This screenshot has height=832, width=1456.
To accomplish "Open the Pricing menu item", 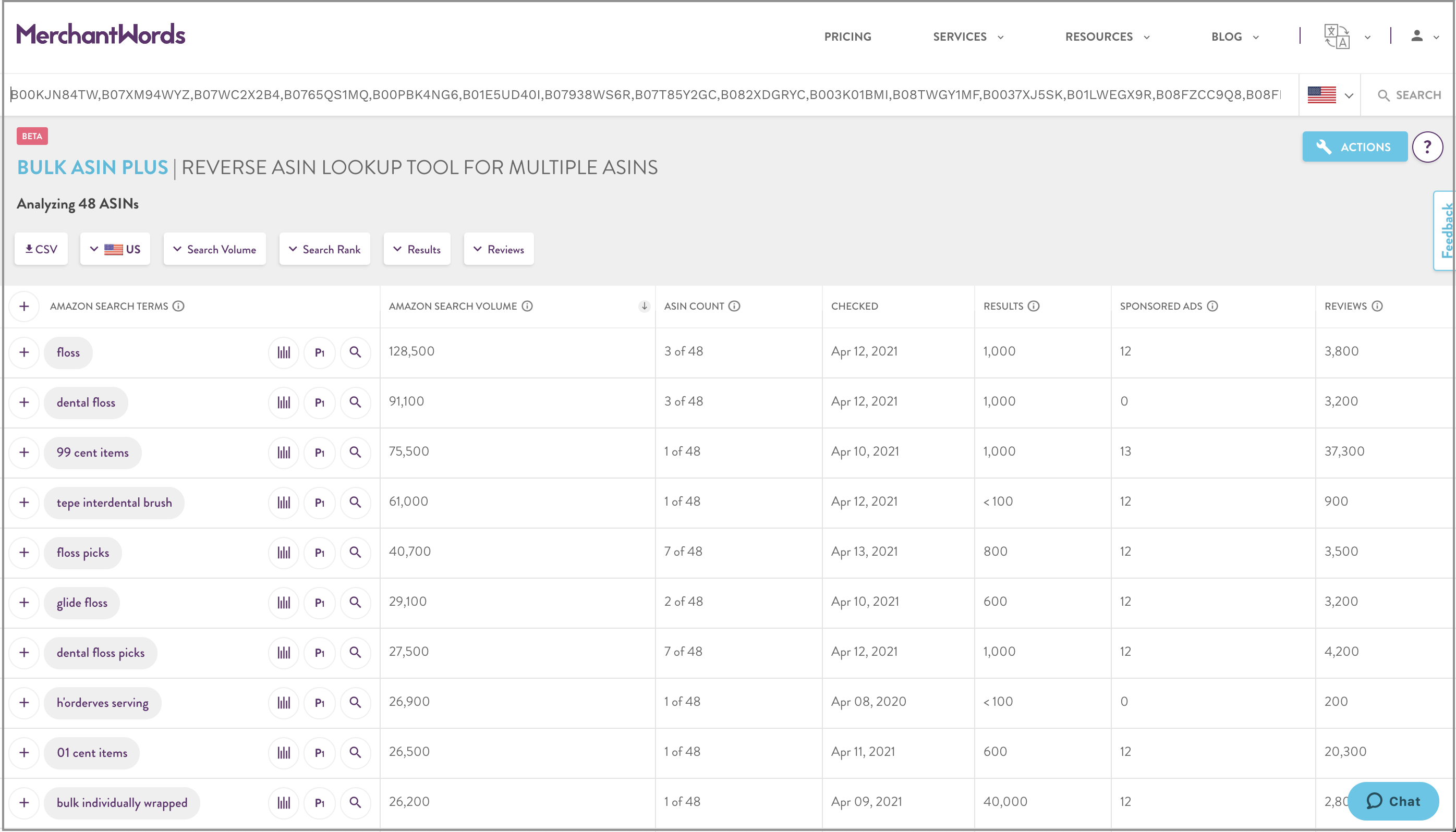I will coord(847,36).
